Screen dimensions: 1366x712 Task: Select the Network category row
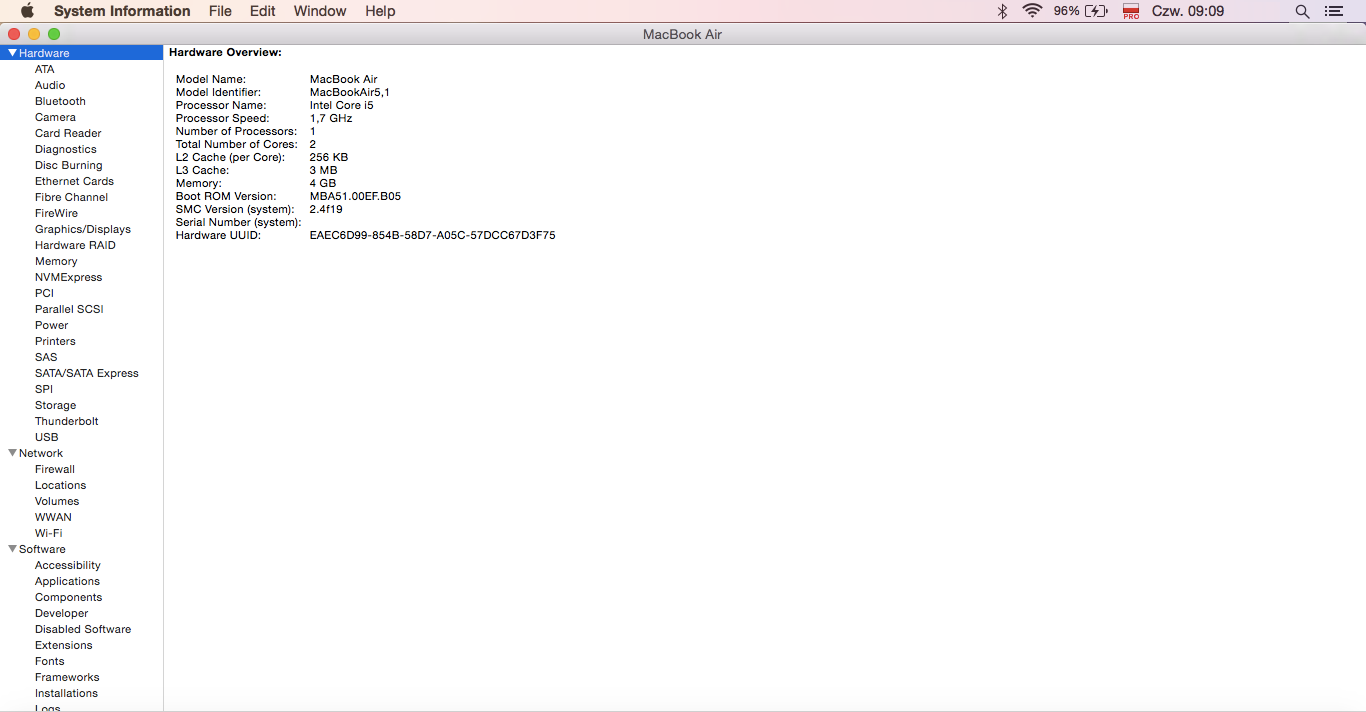coord(82,453)
